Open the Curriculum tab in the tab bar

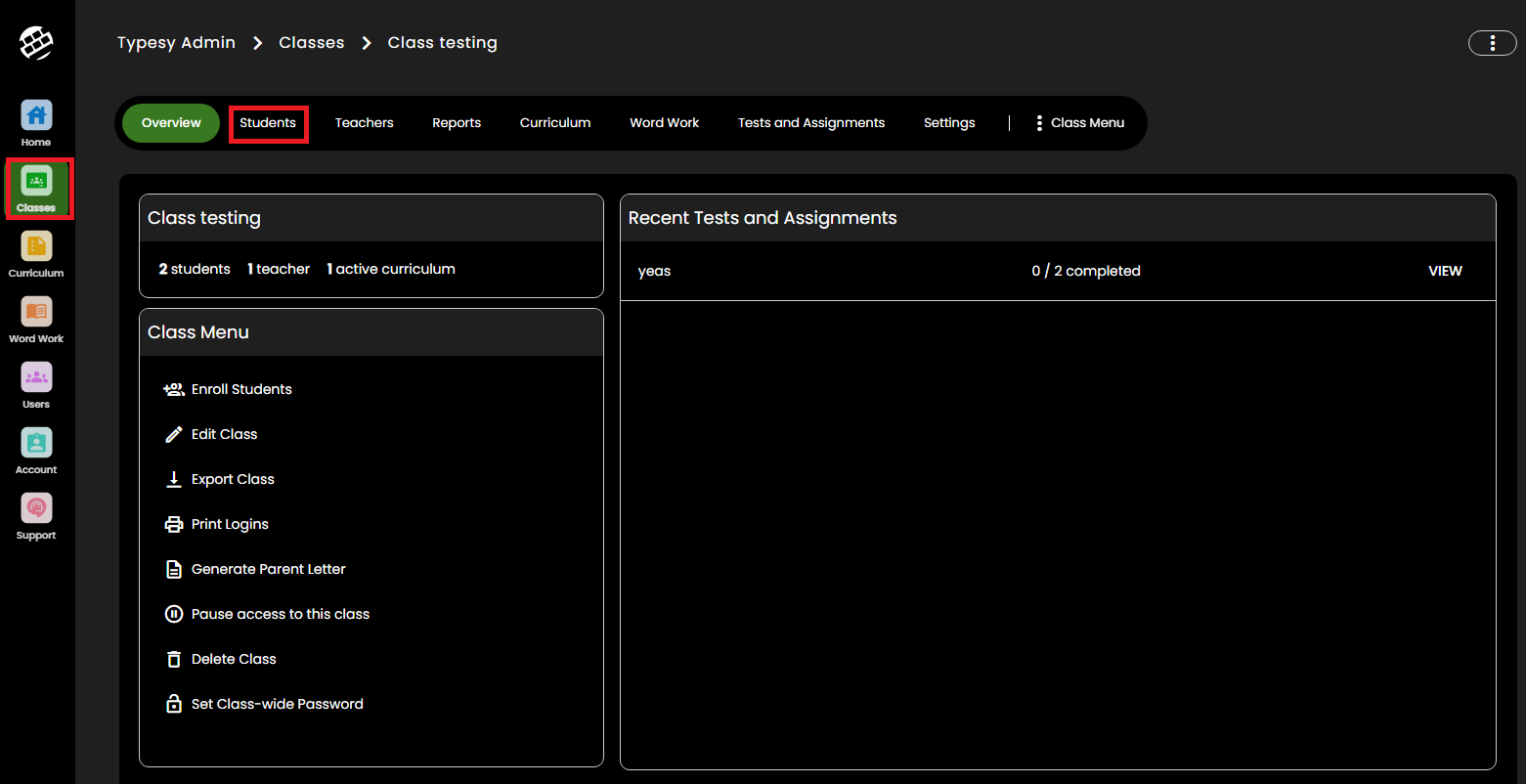[555, 123]
